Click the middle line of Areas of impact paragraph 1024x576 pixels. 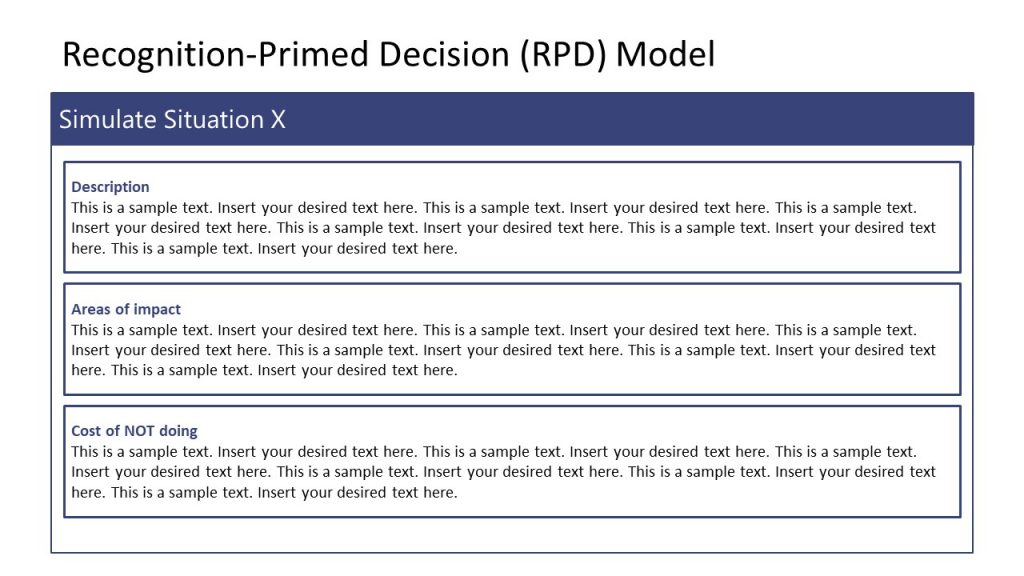pyautogui.click(x=503, y=350)
